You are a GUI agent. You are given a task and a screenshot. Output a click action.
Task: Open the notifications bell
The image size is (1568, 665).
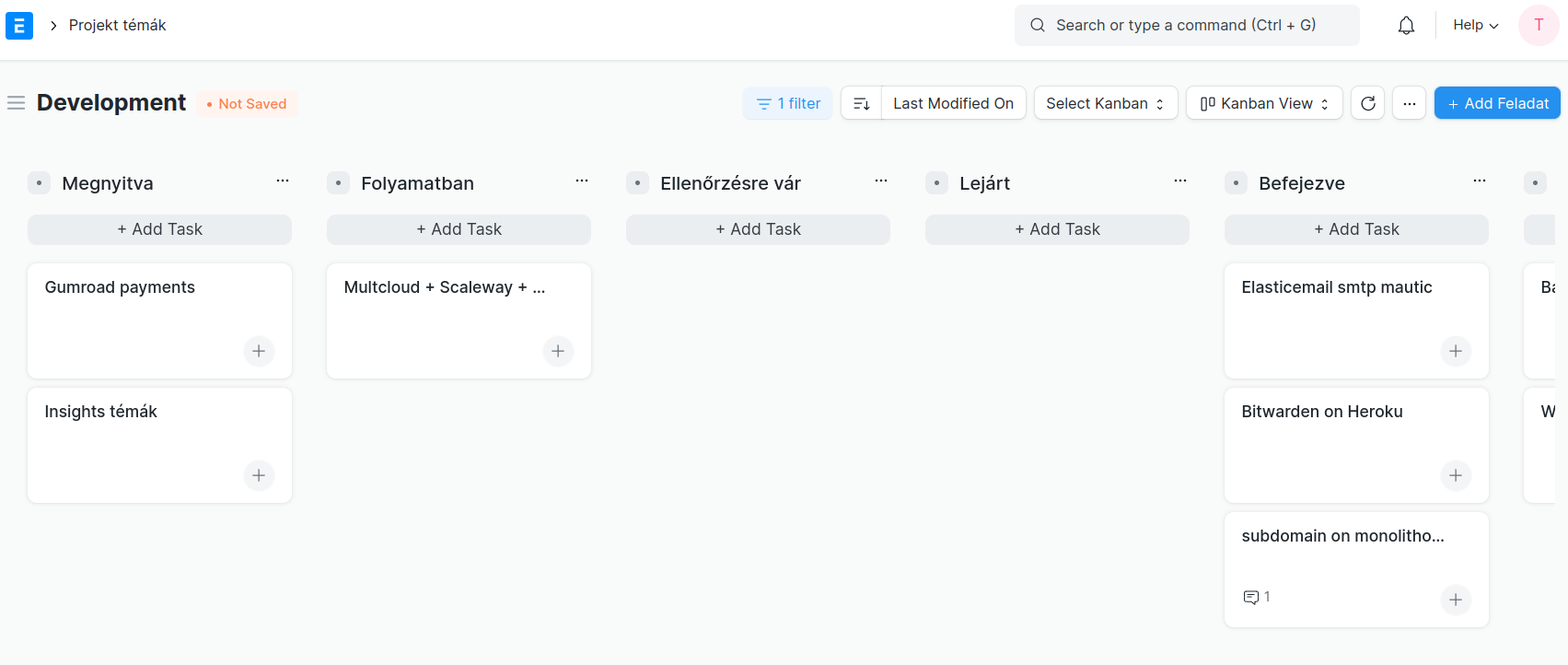pos(1406,26)
